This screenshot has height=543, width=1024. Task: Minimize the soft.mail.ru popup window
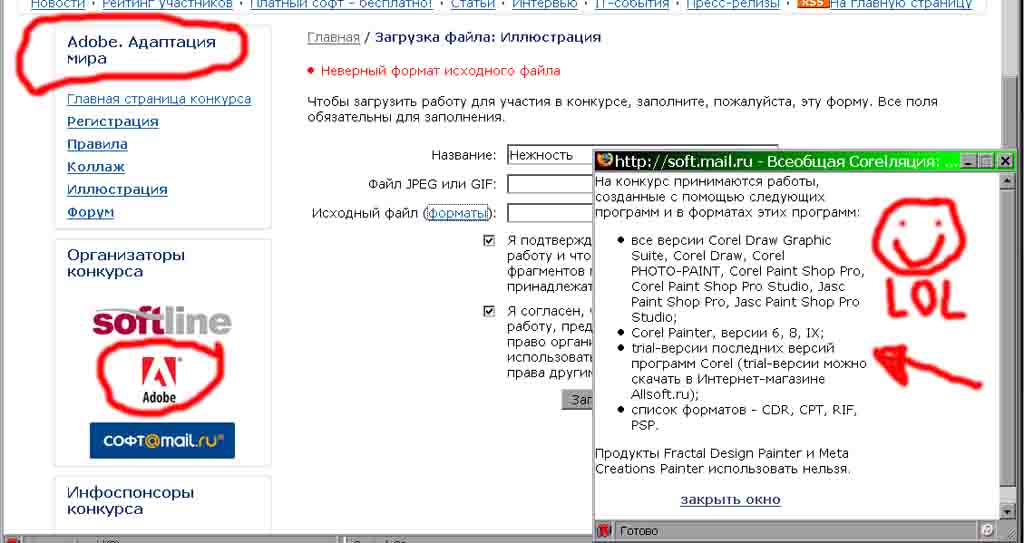[970, 161]
